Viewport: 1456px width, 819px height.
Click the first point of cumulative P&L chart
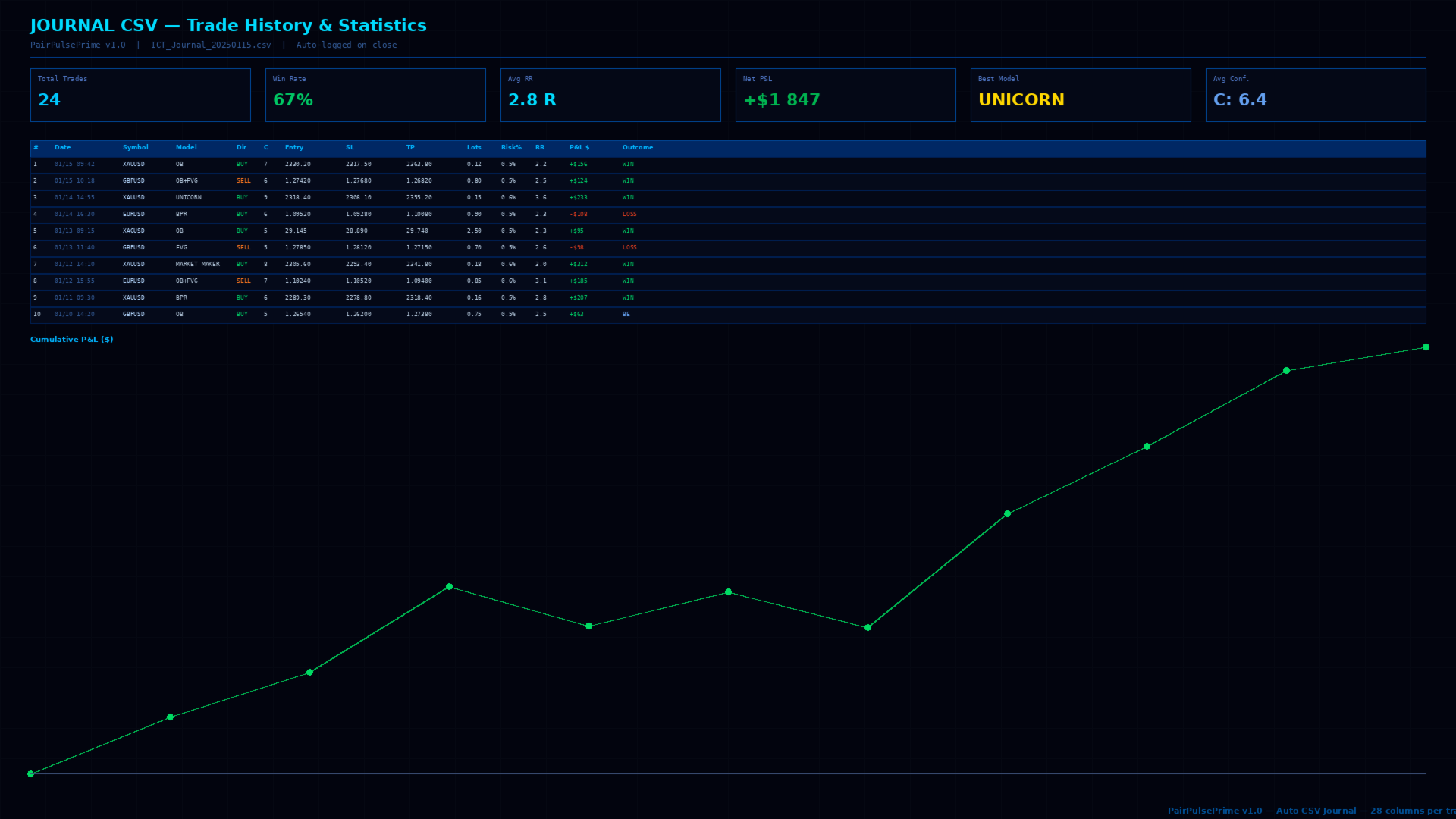click(30, 774)
